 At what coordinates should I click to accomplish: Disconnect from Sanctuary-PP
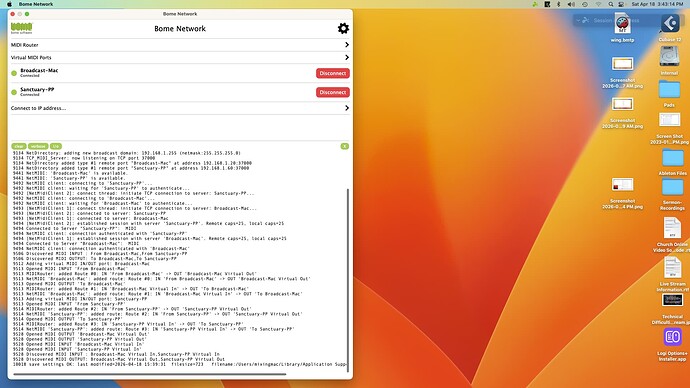pos(333,92)
